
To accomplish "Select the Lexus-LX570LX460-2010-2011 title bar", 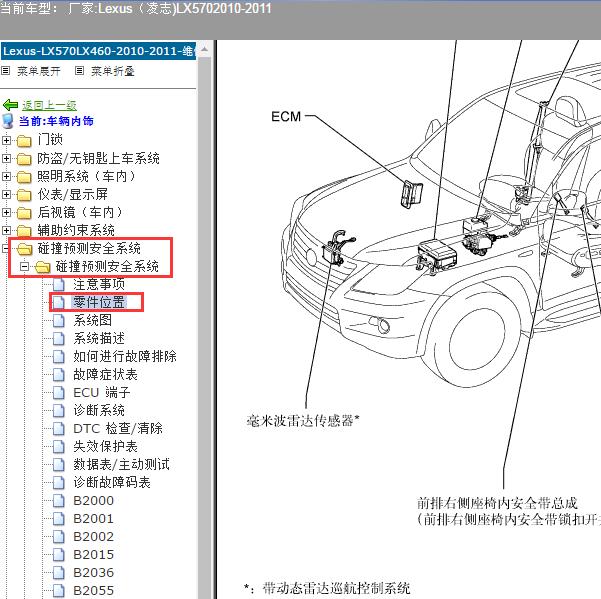I will click(99, 51).
